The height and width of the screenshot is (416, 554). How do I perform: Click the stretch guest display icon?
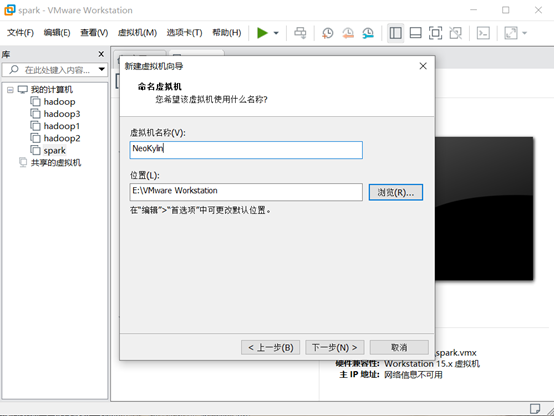click(511, 33)
